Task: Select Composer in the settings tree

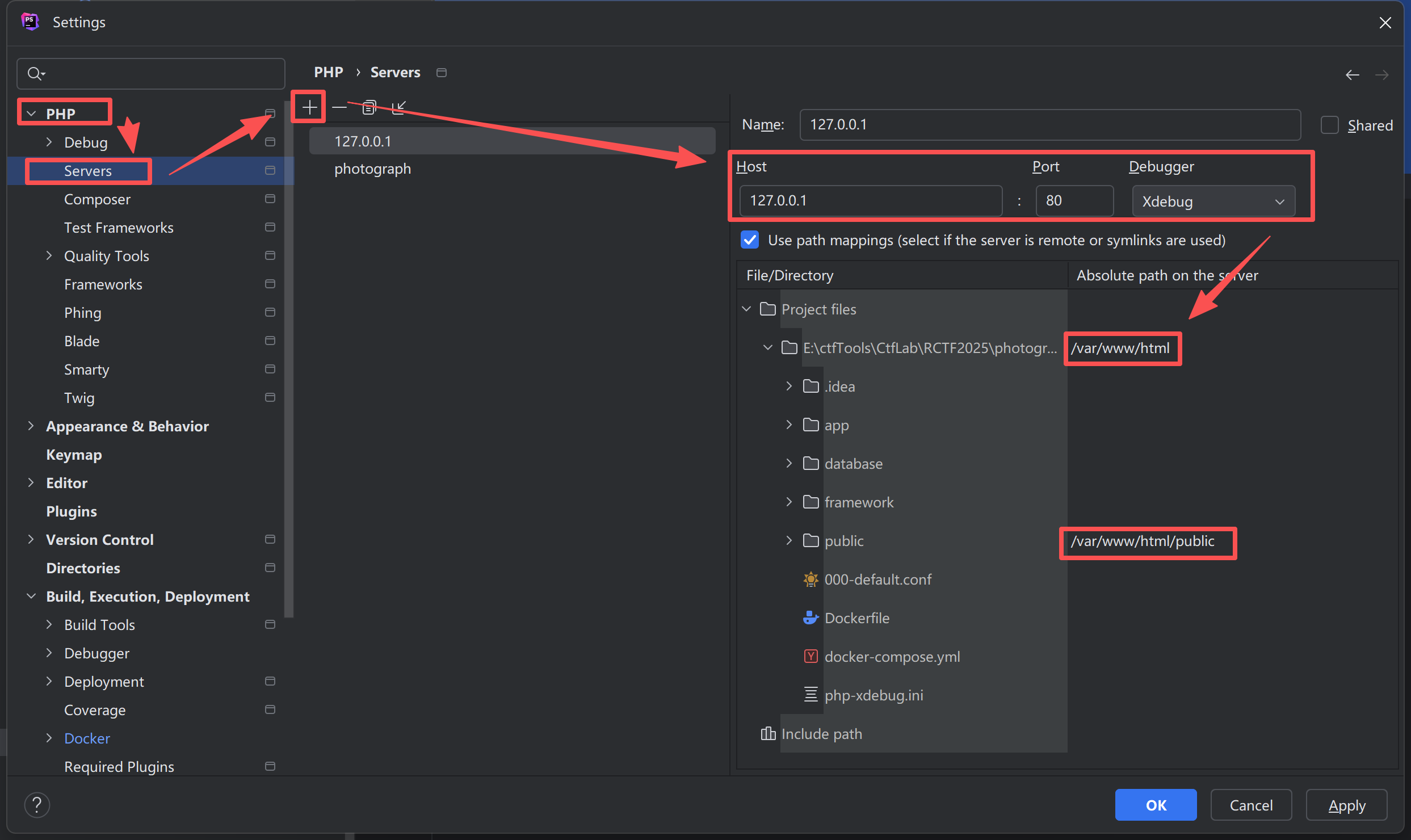Action: pos(97,199)
